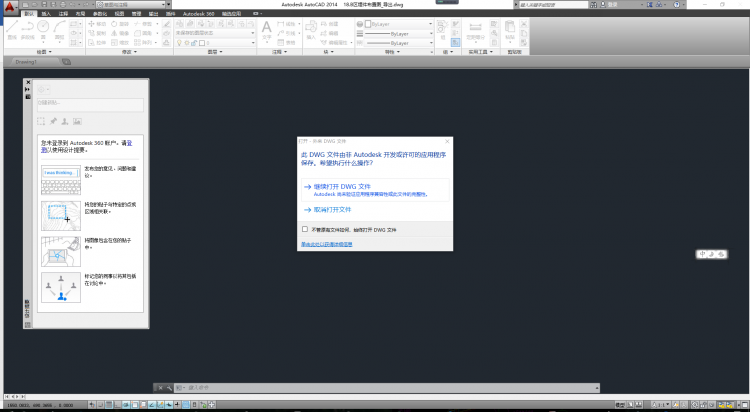Toggle the layer lightbulb on/off icon
This screenshot has width=750, height=412.
pyautogui.click(x=179, y=43)
